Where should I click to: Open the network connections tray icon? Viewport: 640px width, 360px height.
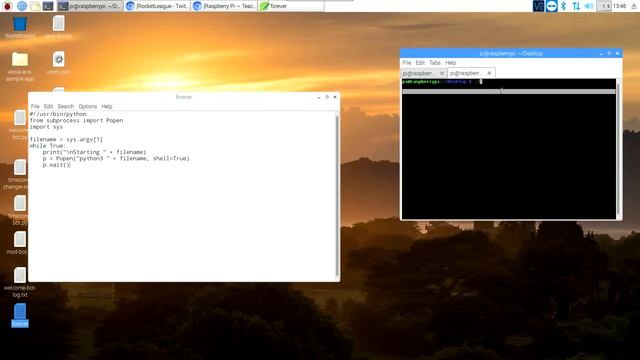pos(576,6)
